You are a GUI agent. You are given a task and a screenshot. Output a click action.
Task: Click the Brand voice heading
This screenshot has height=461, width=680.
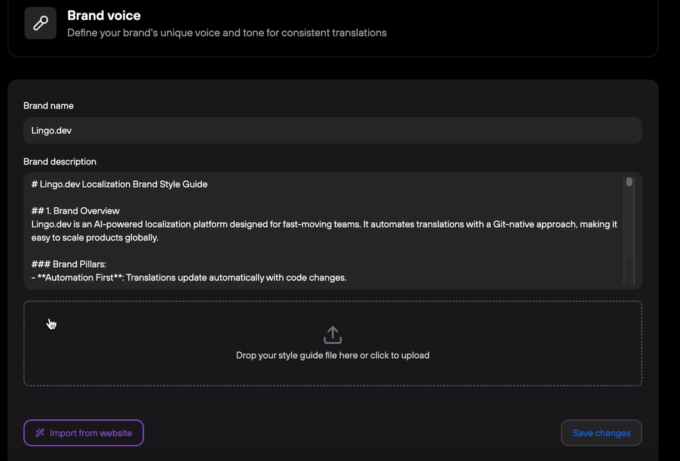[104, 16]
